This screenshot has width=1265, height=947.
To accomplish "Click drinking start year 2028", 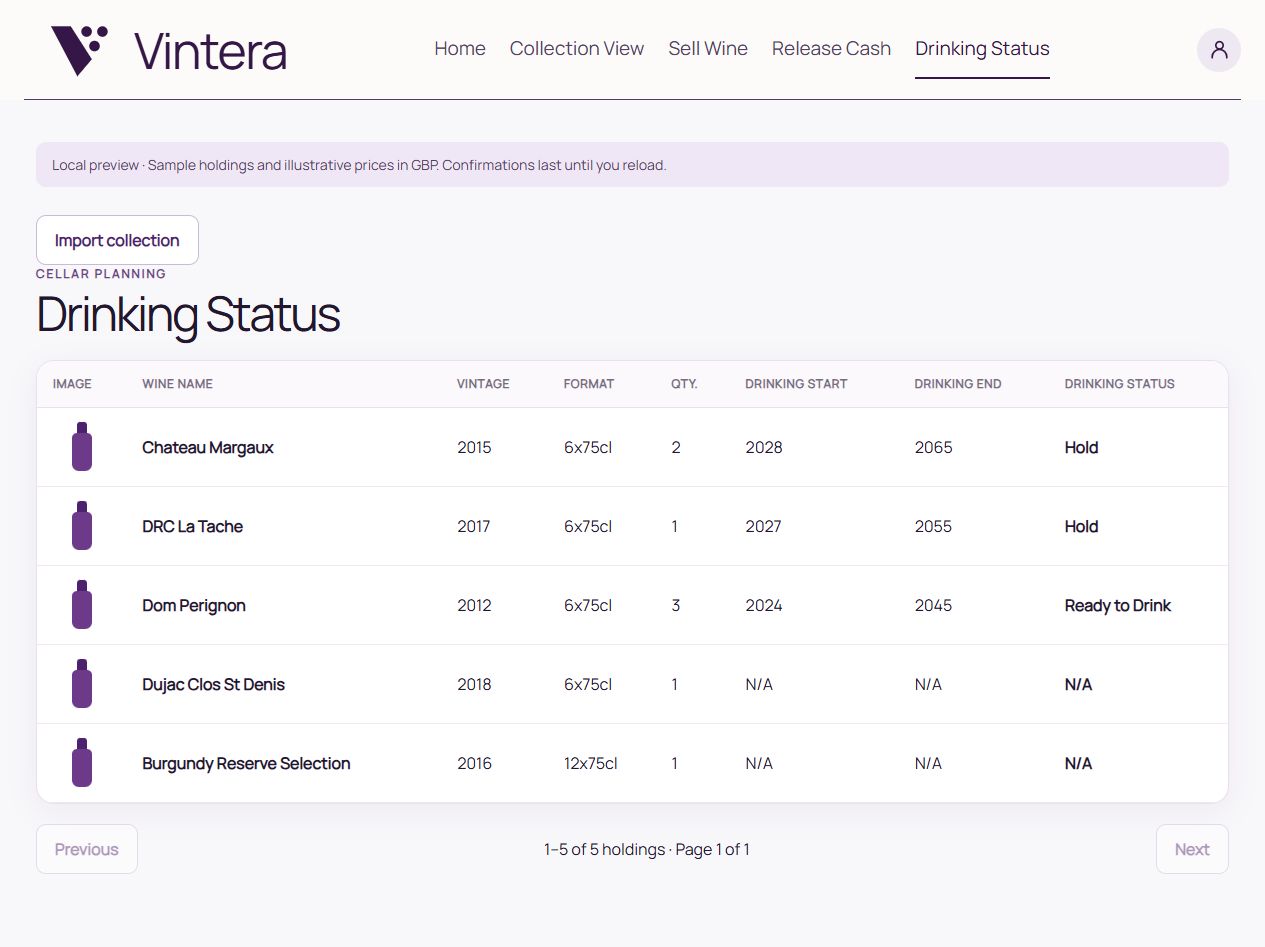I will (x=764, y=447).
